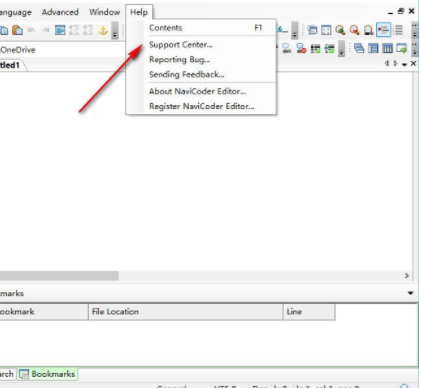421x388 pixels.
Task: Minimize the application window
Action: point(390,12)
